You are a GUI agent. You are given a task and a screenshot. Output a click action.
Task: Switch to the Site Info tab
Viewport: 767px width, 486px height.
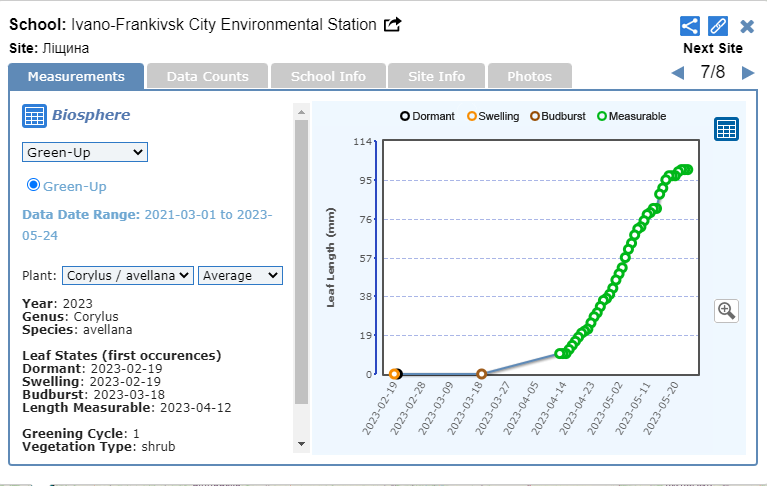(x=437, y=76)
